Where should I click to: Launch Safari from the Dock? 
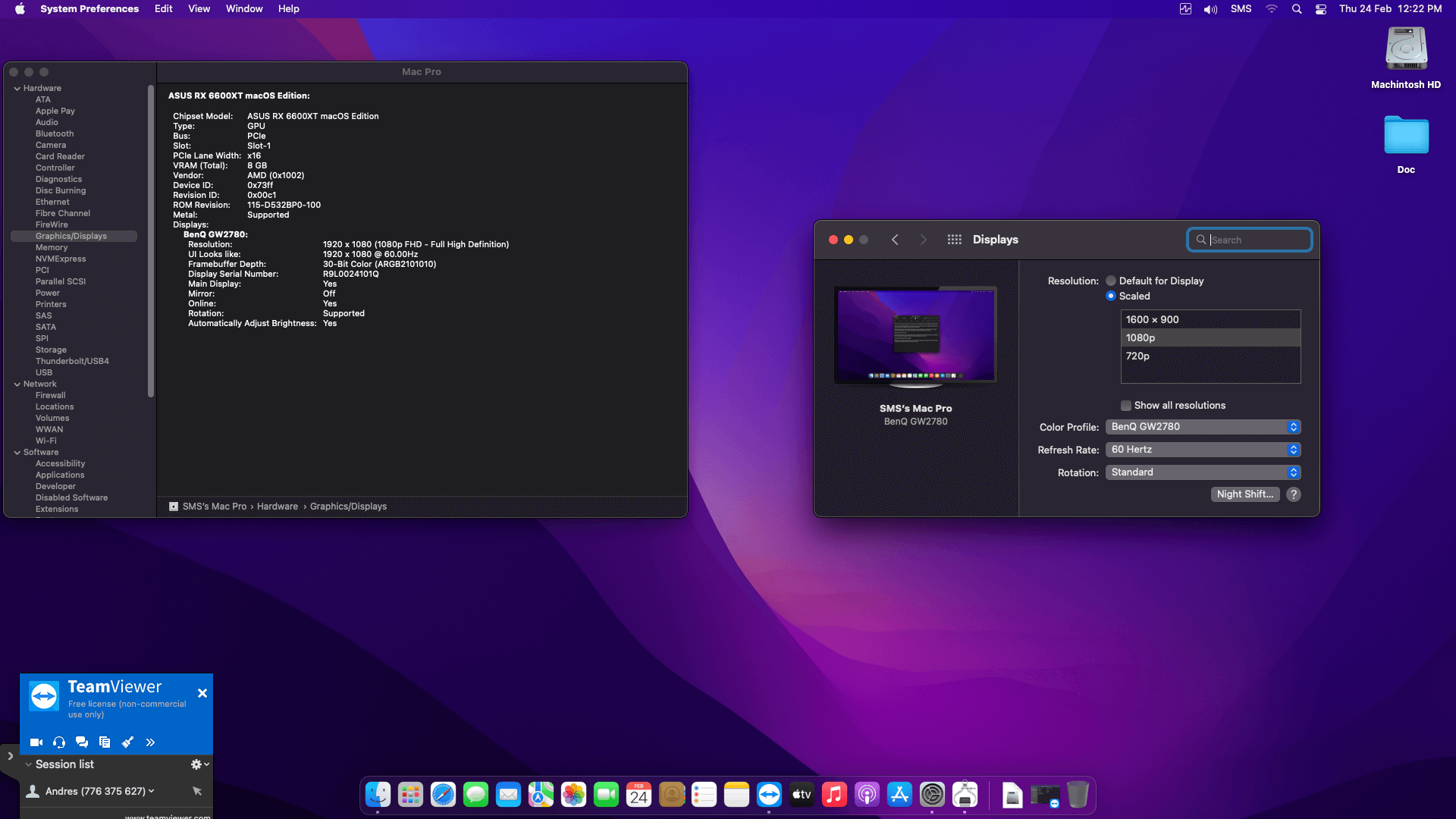tap(443, 795)
